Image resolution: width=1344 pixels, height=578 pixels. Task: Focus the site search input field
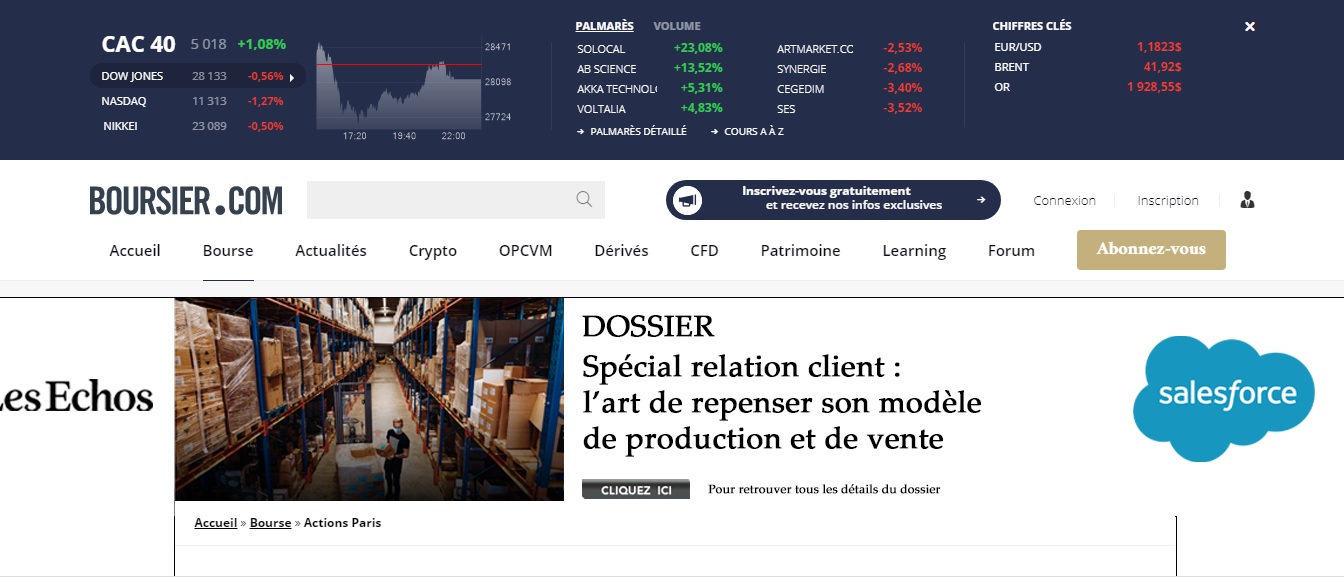point(456,200)
